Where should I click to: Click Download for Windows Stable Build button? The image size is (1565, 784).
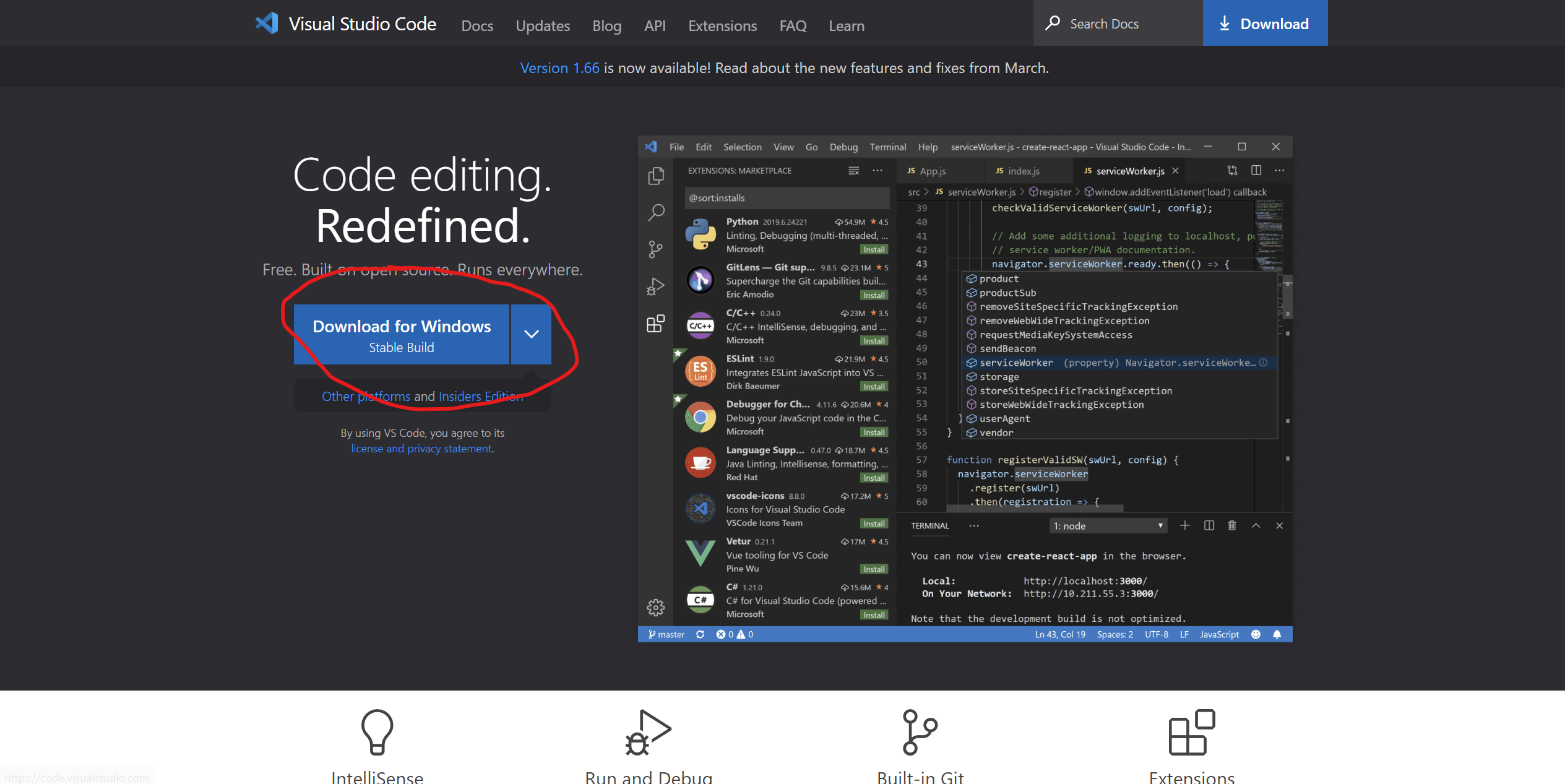[x=401, y=335]
